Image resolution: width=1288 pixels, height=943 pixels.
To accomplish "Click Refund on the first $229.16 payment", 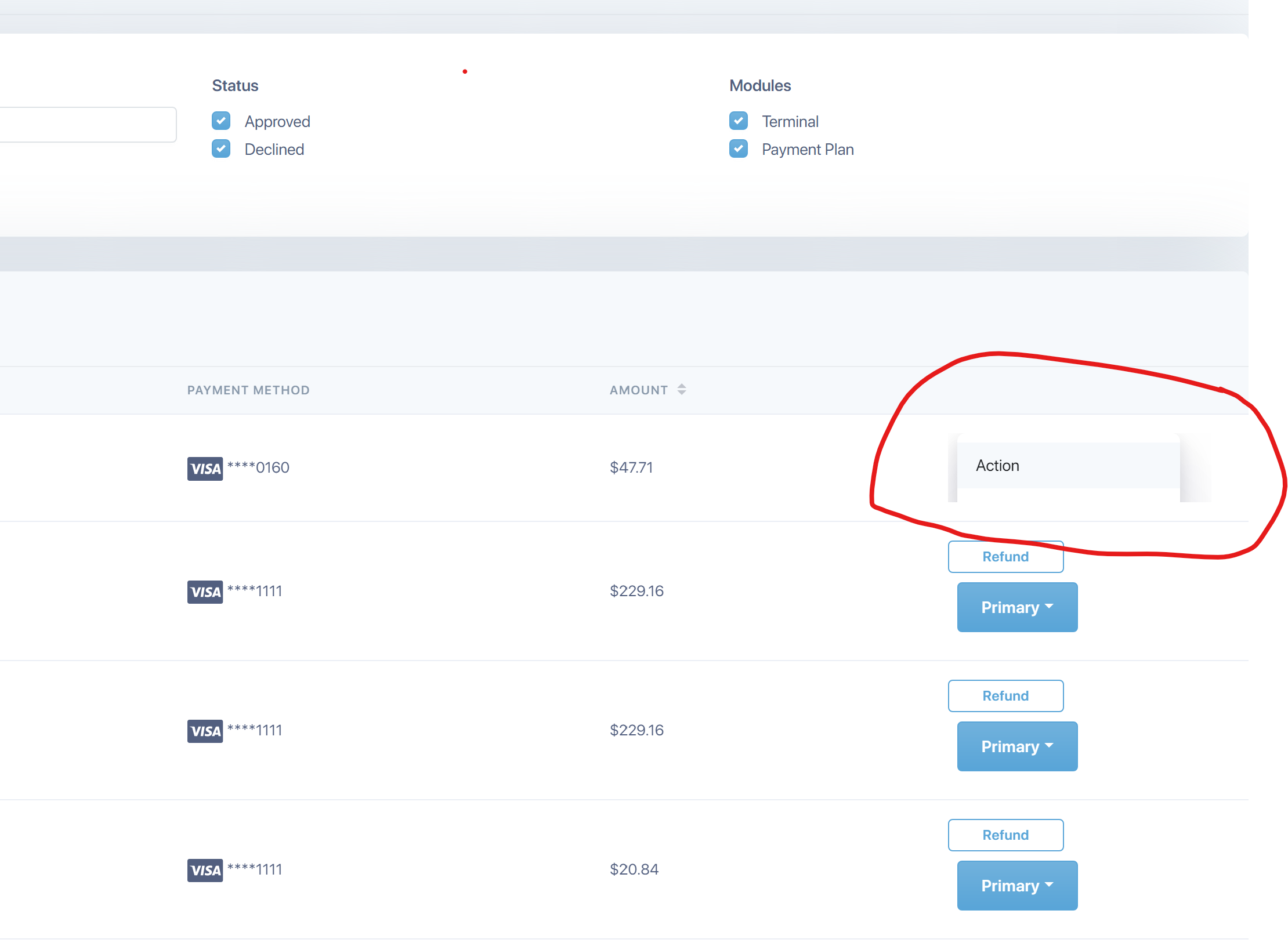I will 1005,556.
